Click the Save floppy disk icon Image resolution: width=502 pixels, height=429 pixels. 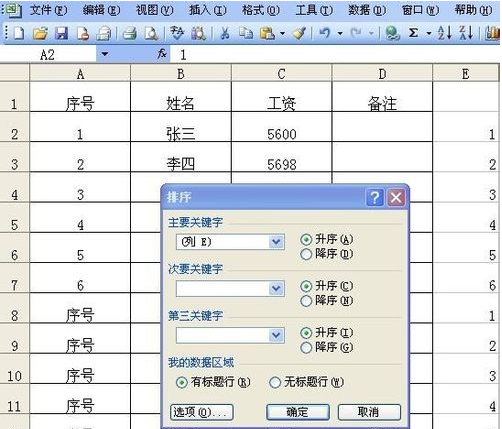point(61,33)
